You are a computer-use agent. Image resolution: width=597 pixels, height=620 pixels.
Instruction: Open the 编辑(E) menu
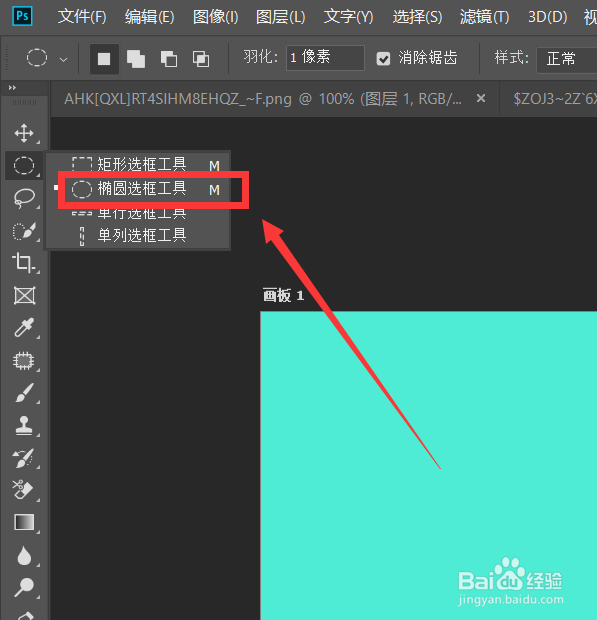click(149, 17)
